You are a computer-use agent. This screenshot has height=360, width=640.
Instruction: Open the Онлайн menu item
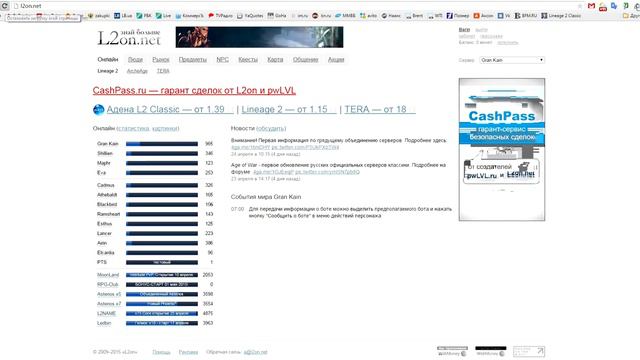pos(108,60)
